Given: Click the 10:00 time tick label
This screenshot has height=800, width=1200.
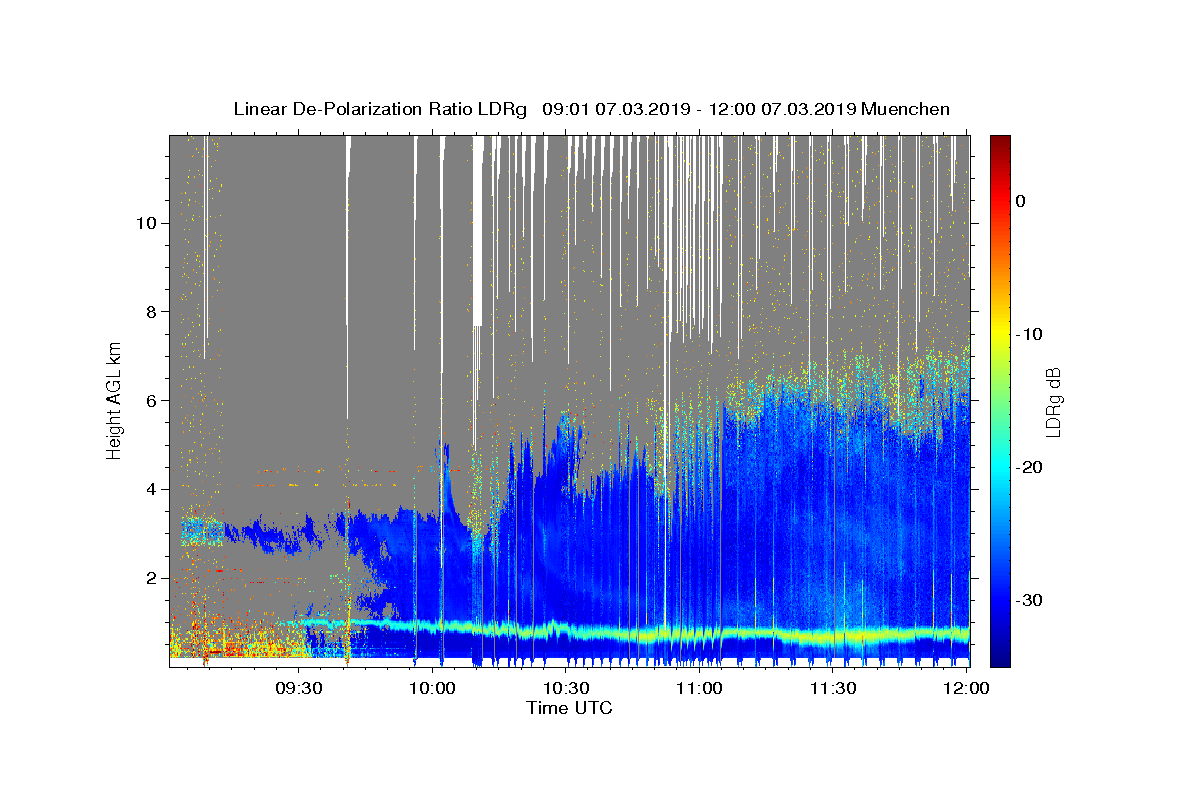Looking at the screenshot, I should click(433, 688).
